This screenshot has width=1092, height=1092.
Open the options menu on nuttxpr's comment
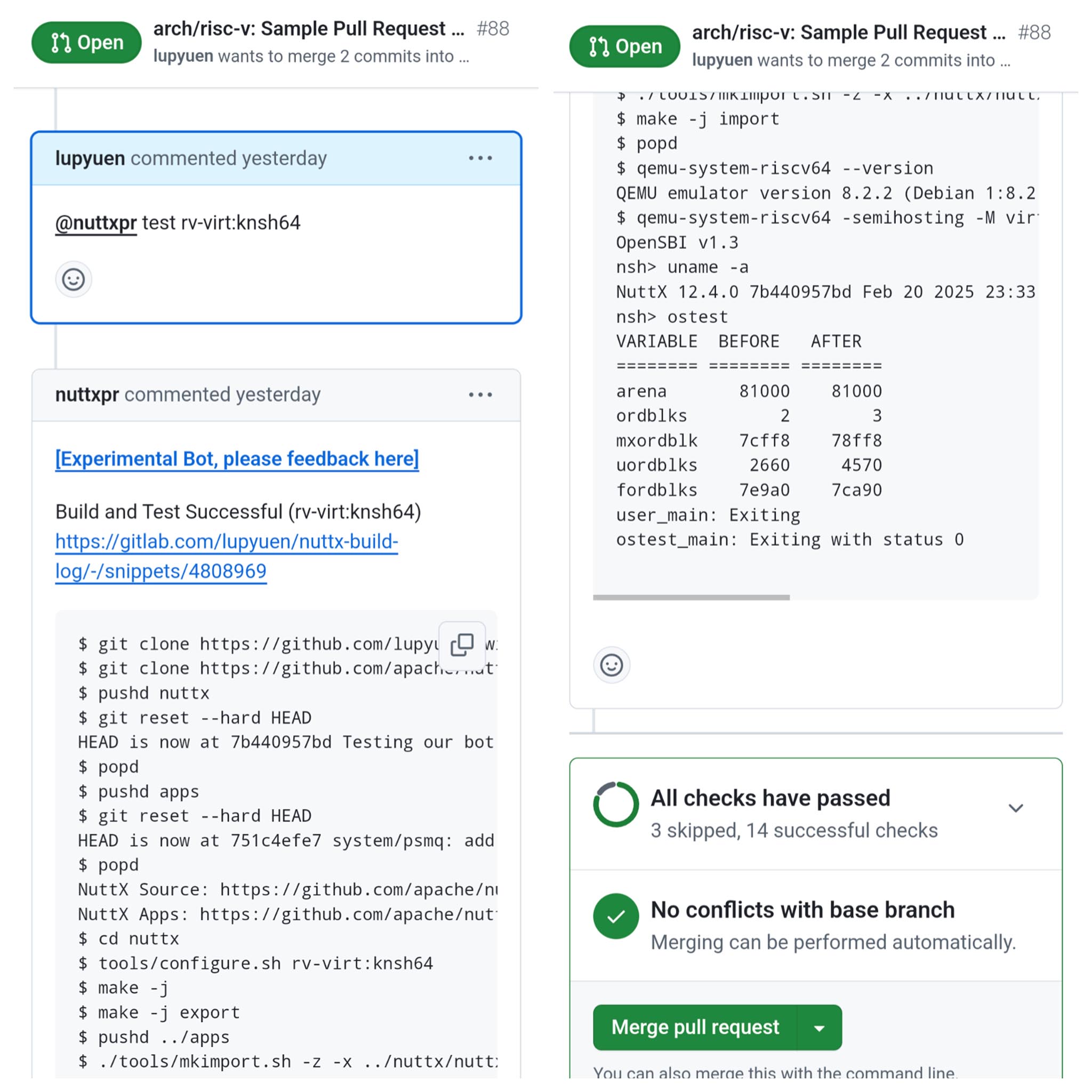pos(480,395)
